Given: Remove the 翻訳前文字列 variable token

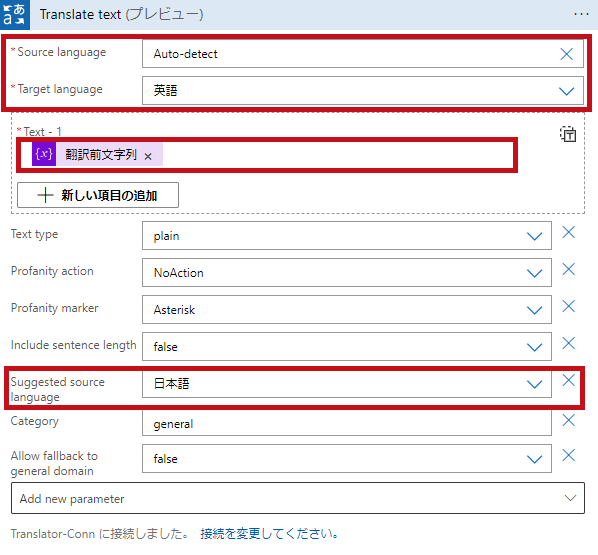Looking at the screenshot, I should (148, 156).
